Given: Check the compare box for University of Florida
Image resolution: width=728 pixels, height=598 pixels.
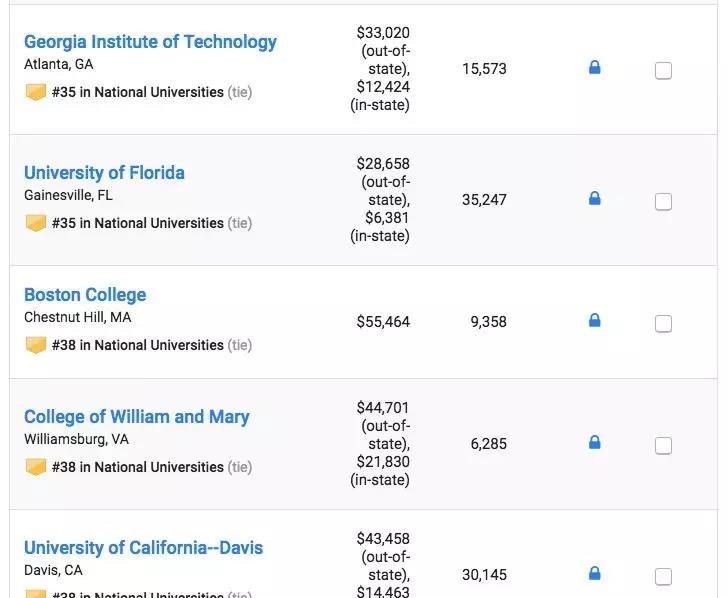Looking at the screenshot, I should 663,202.
